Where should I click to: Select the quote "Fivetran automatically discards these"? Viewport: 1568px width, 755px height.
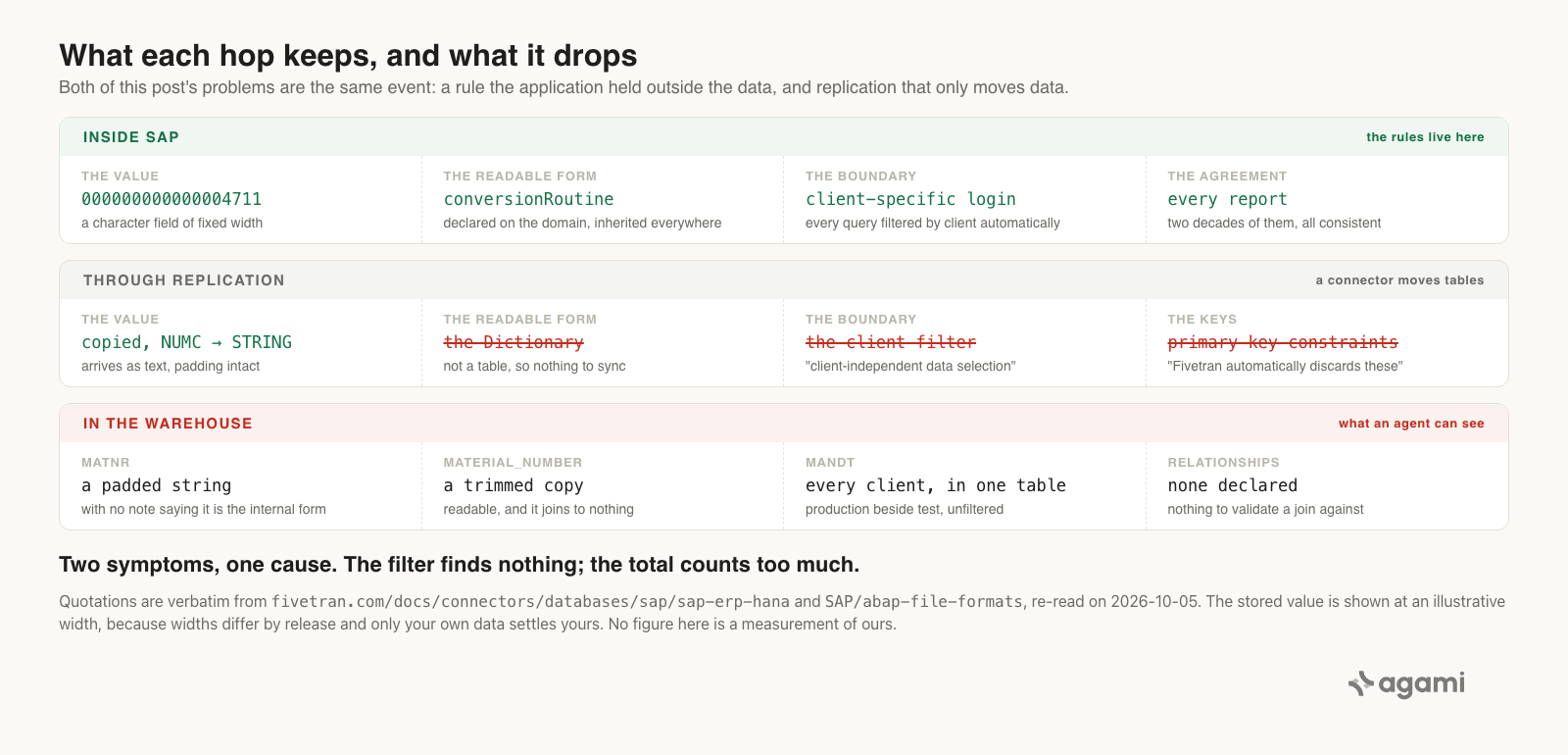(x=1285, y=367)
